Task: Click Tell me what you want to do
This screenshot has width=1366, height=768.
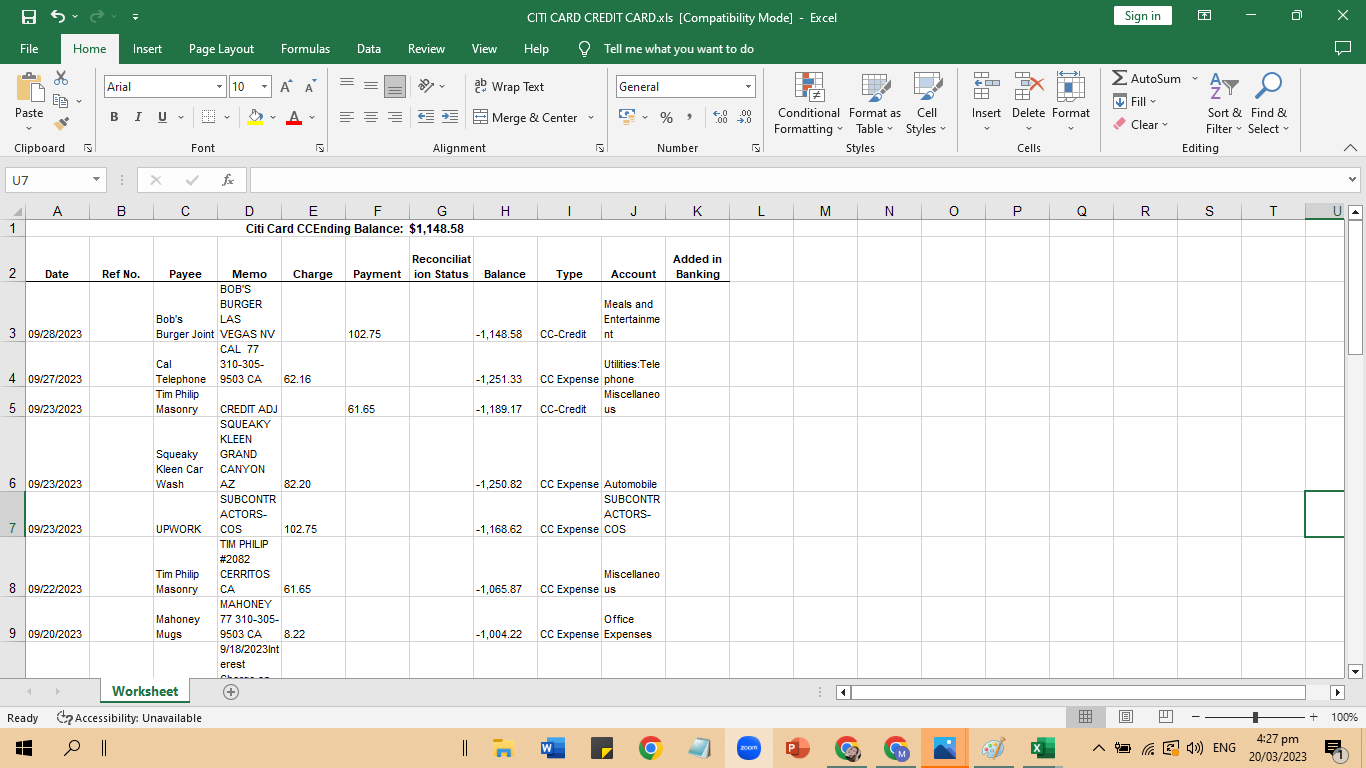Action: (x=679, y=48)
